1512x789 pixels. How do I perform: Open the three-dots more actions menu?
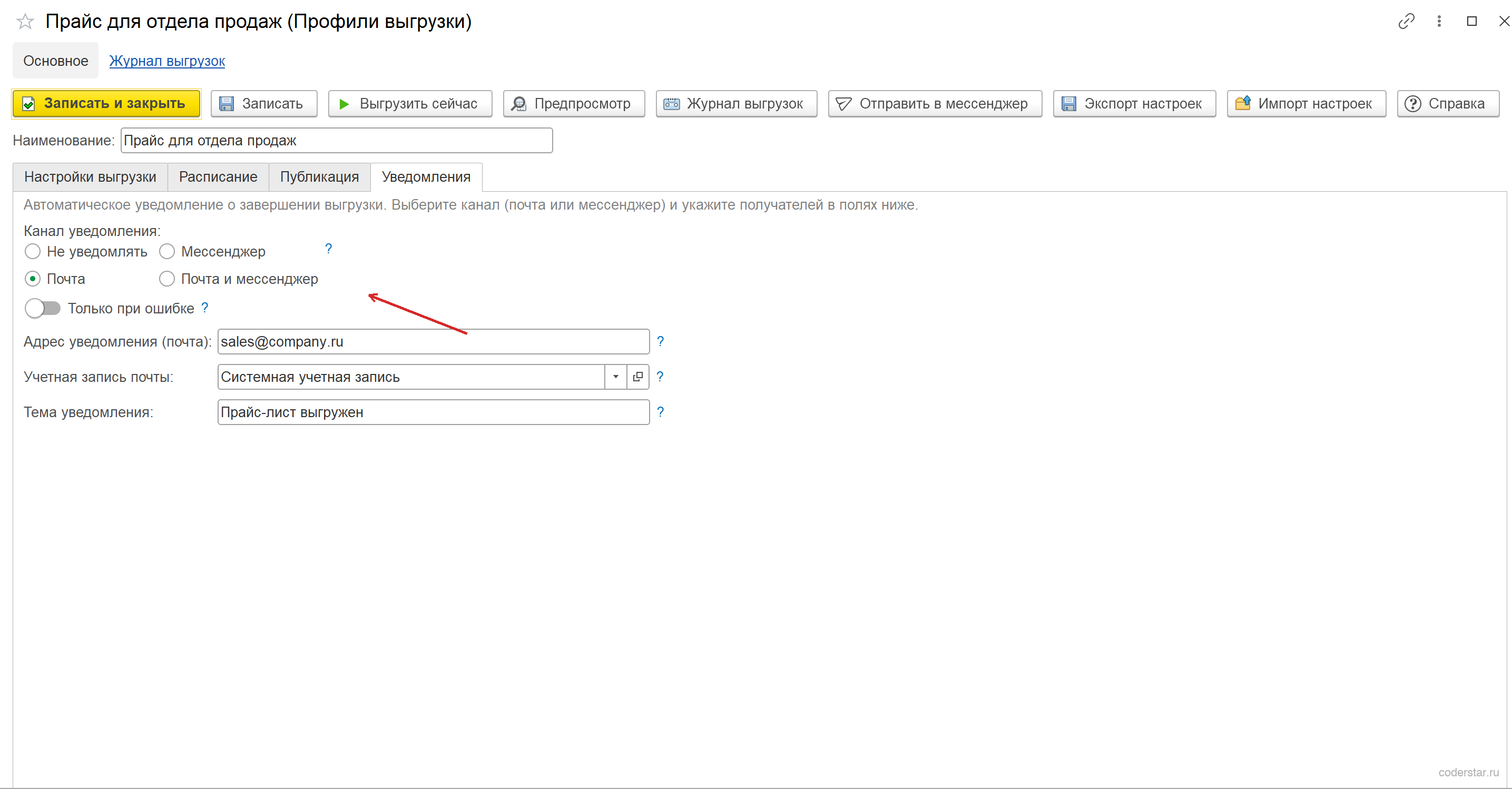(x=1439, y=22)
